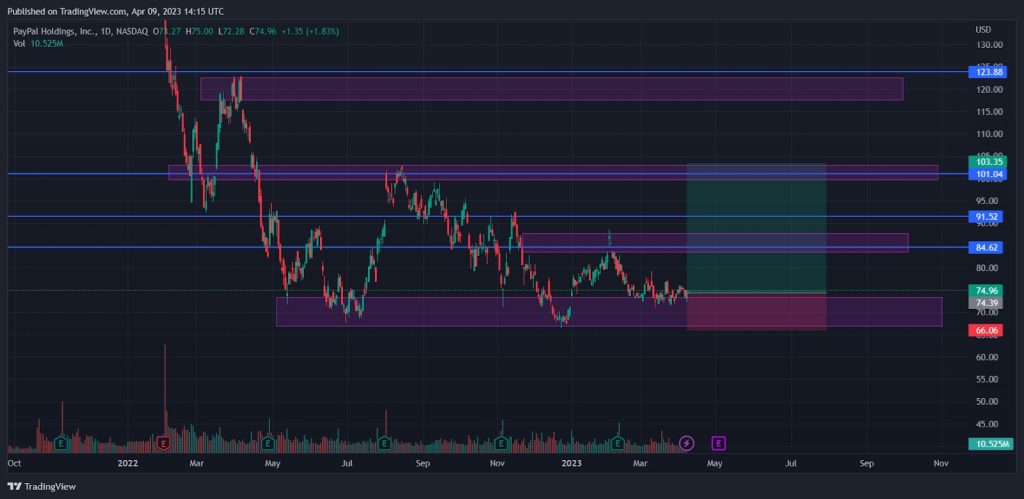Click the purple lightning bolt event icon

(x=686, y=443)
